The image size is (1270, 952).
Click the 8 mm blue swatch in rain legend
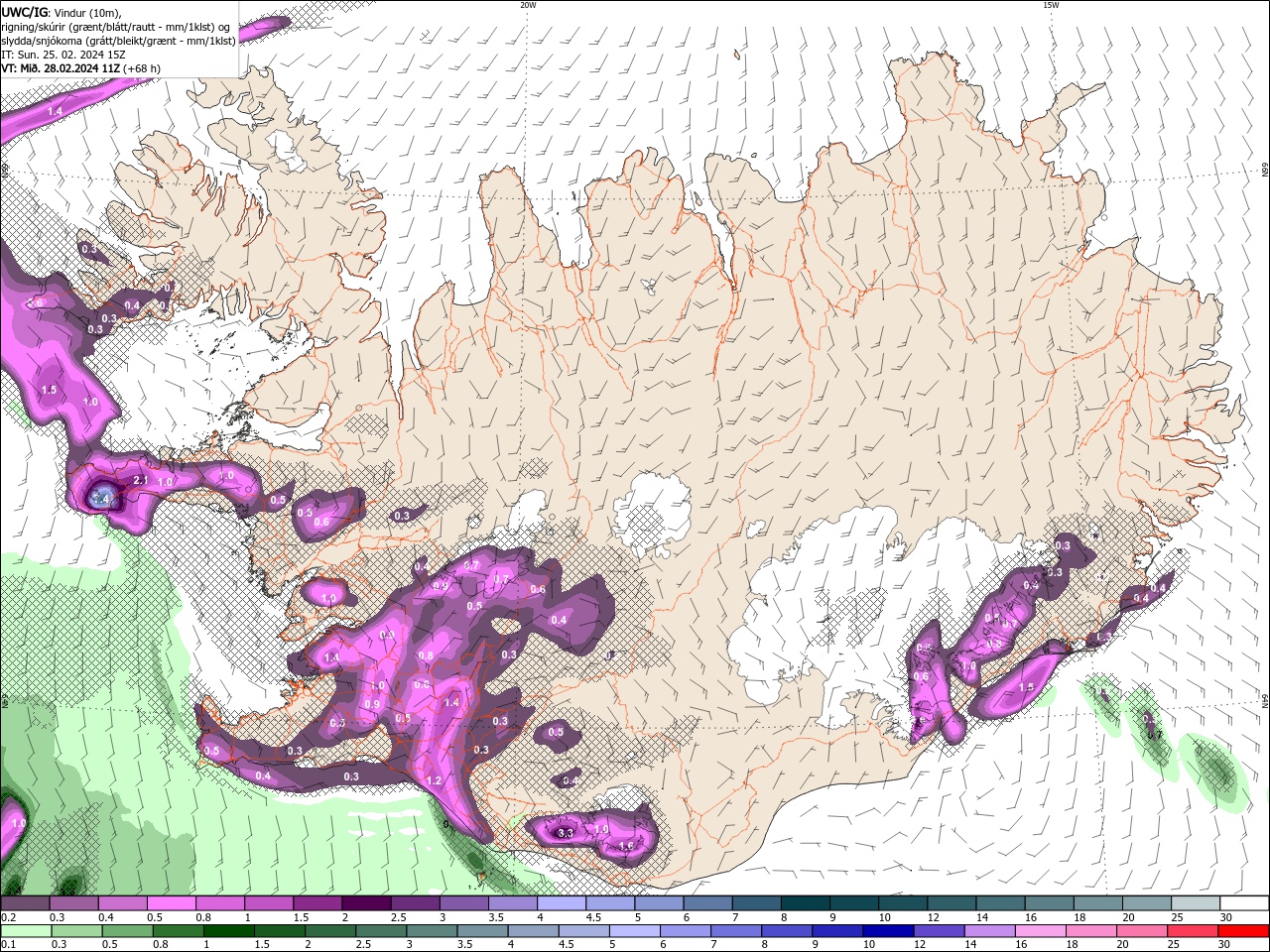[787, 931]
